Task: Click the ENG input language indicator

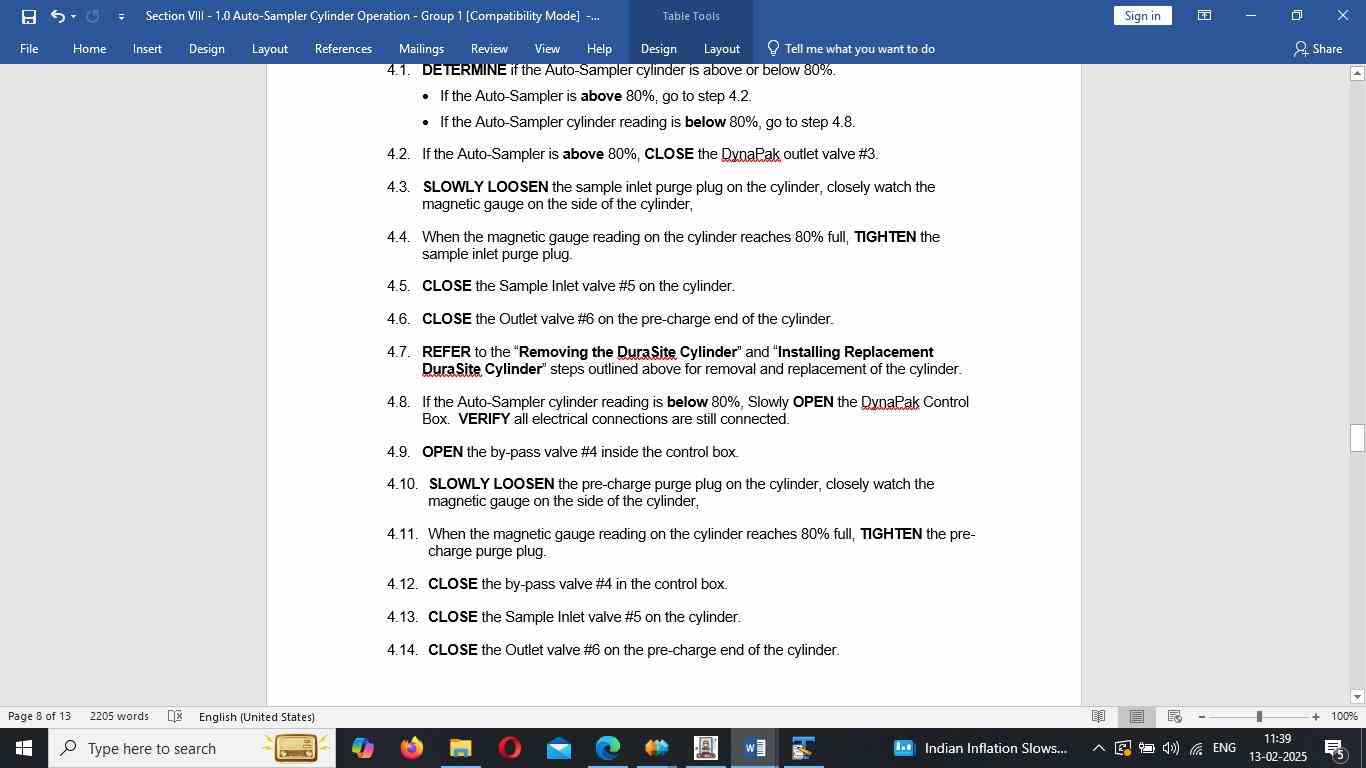Action: click(x=1224, y=748)
